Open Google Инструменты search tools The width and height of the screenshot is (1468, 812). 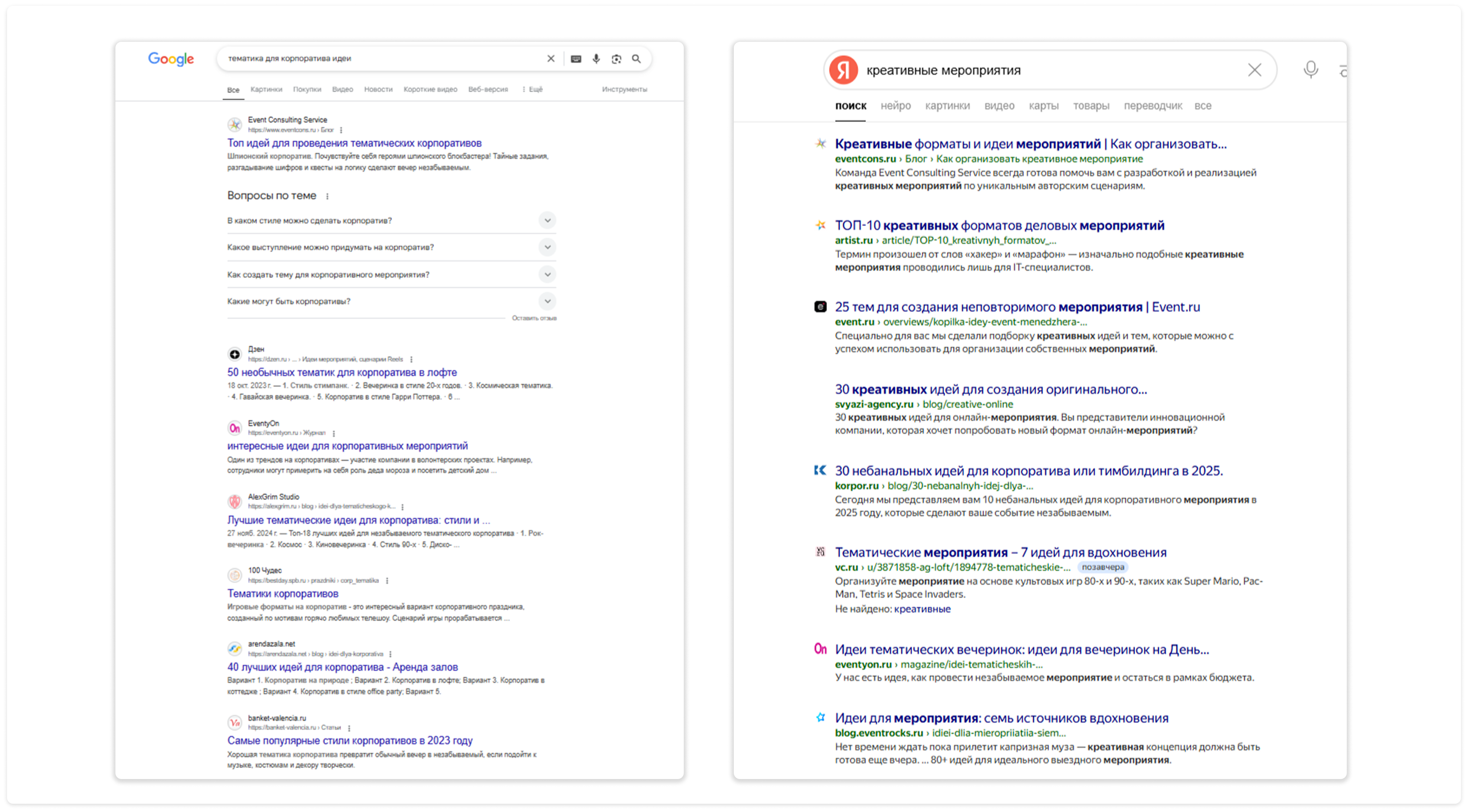[624, 89]
